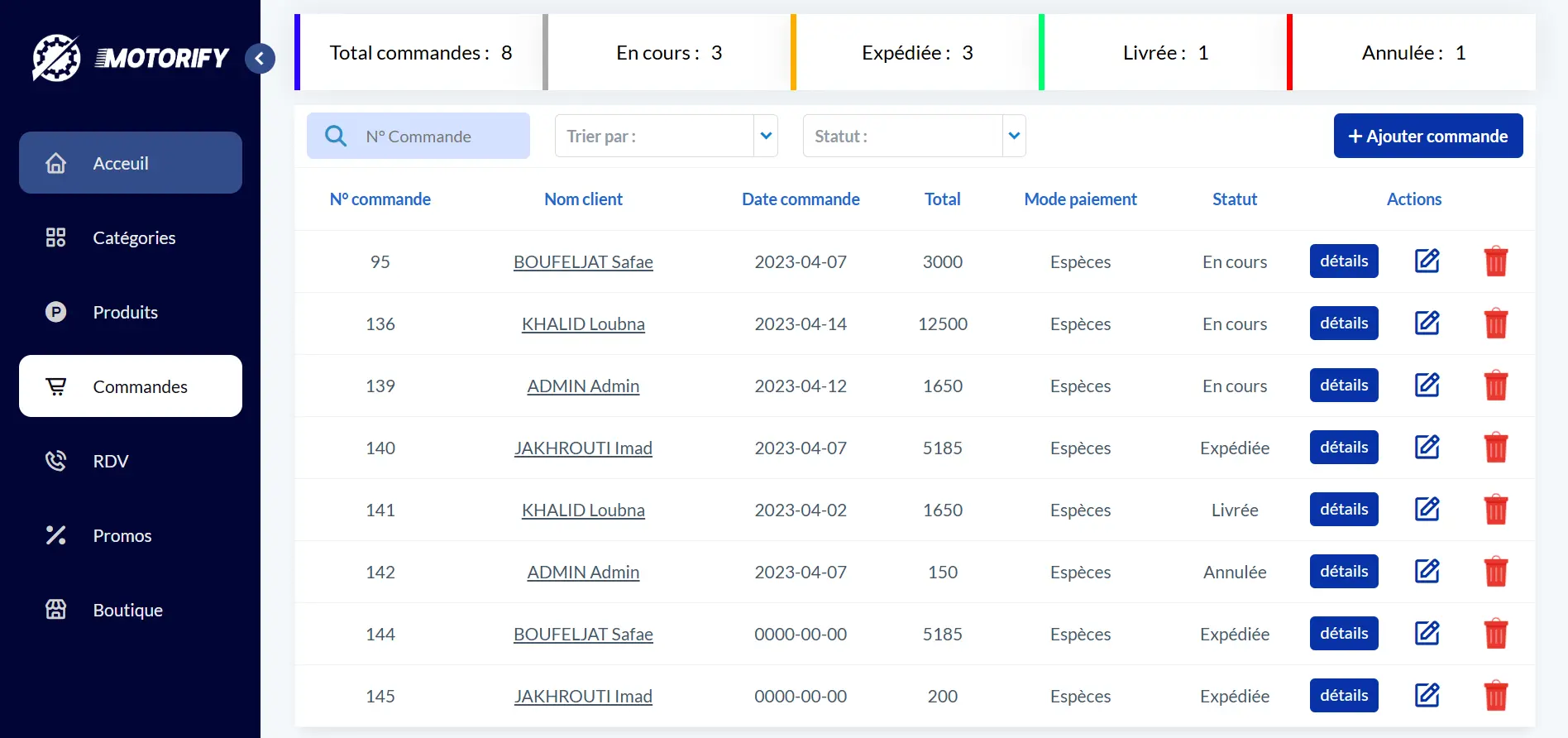Delete order 136 with the trash icon
1568x738 pixels.
[x=1495, y=323]
